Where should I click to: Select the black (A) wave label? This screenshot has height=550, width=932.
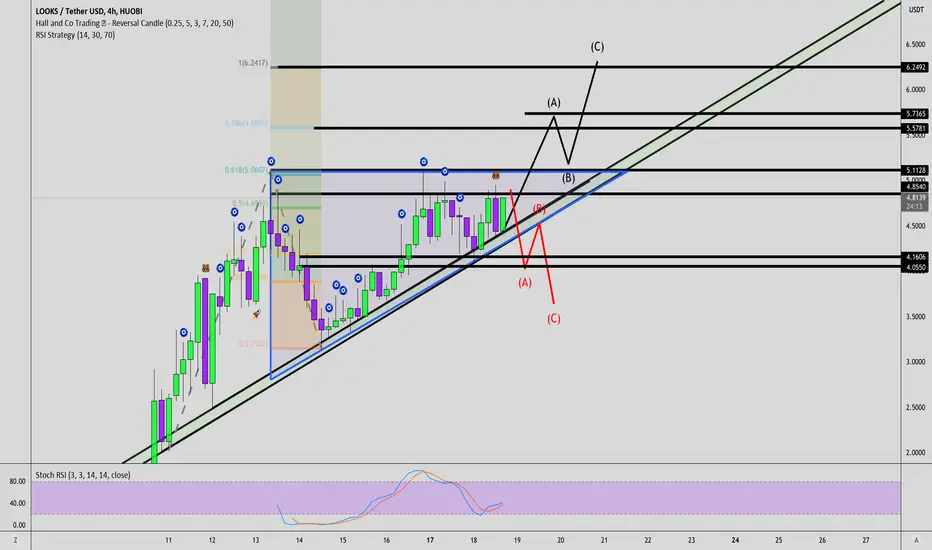point(553,102)
